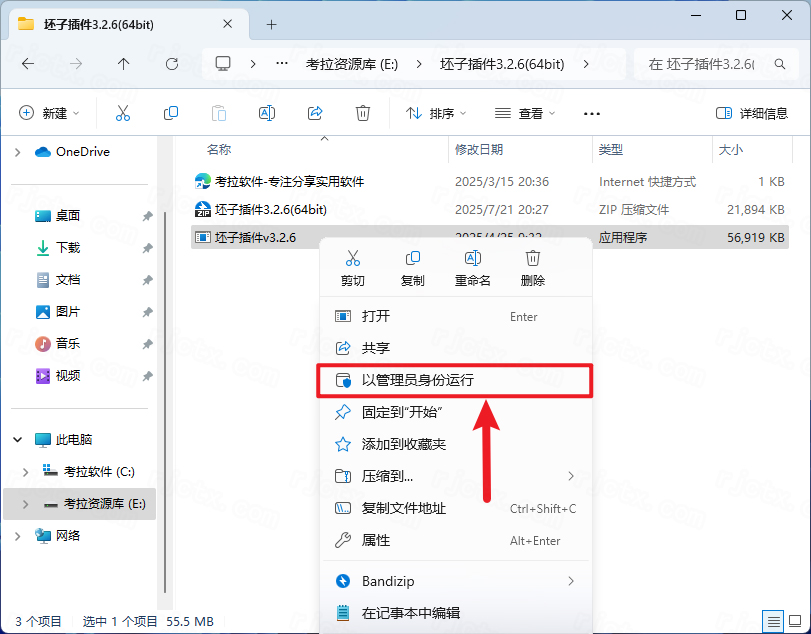Open 下载 in the sidebar
Viewport: 811px width, 634px height.
click(68, 248)
